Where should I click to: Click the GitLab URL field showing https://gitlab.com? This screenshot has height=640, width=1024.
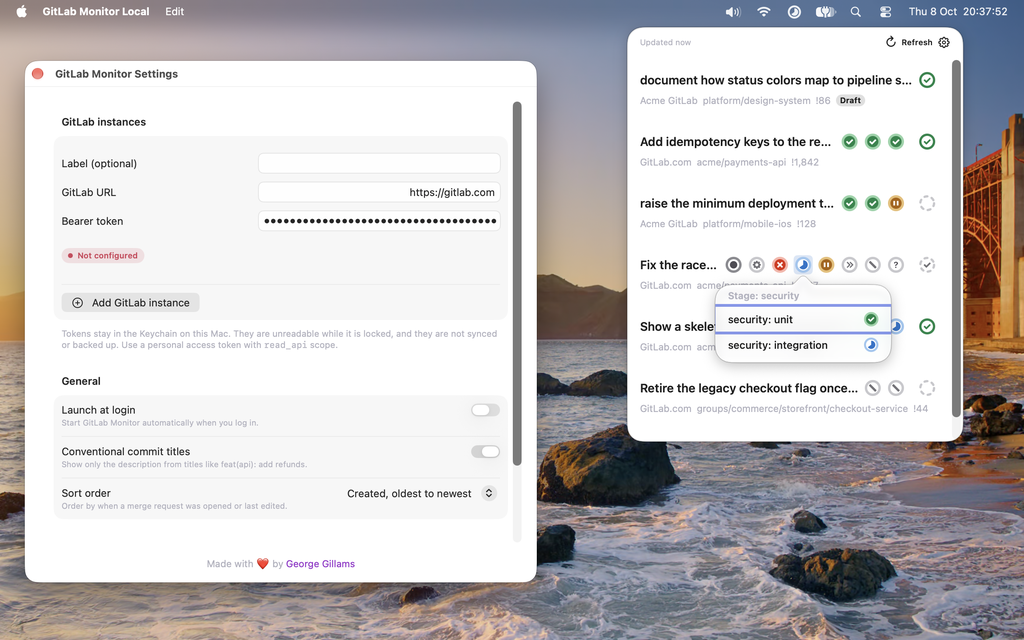[379, 192]
